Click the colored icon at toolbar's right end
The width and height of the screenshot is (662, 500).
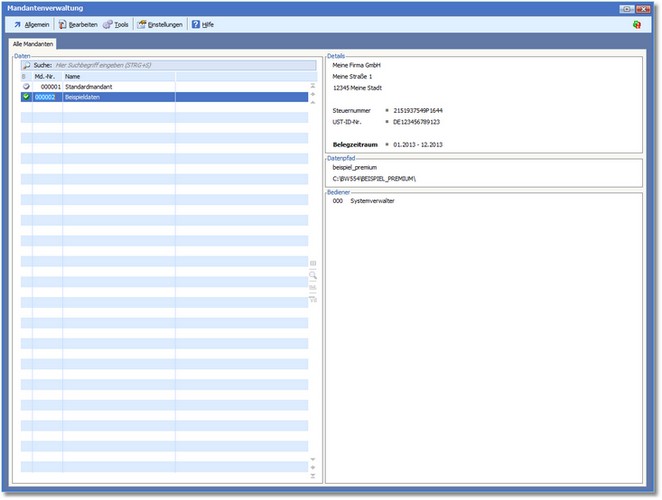[637, 24]
